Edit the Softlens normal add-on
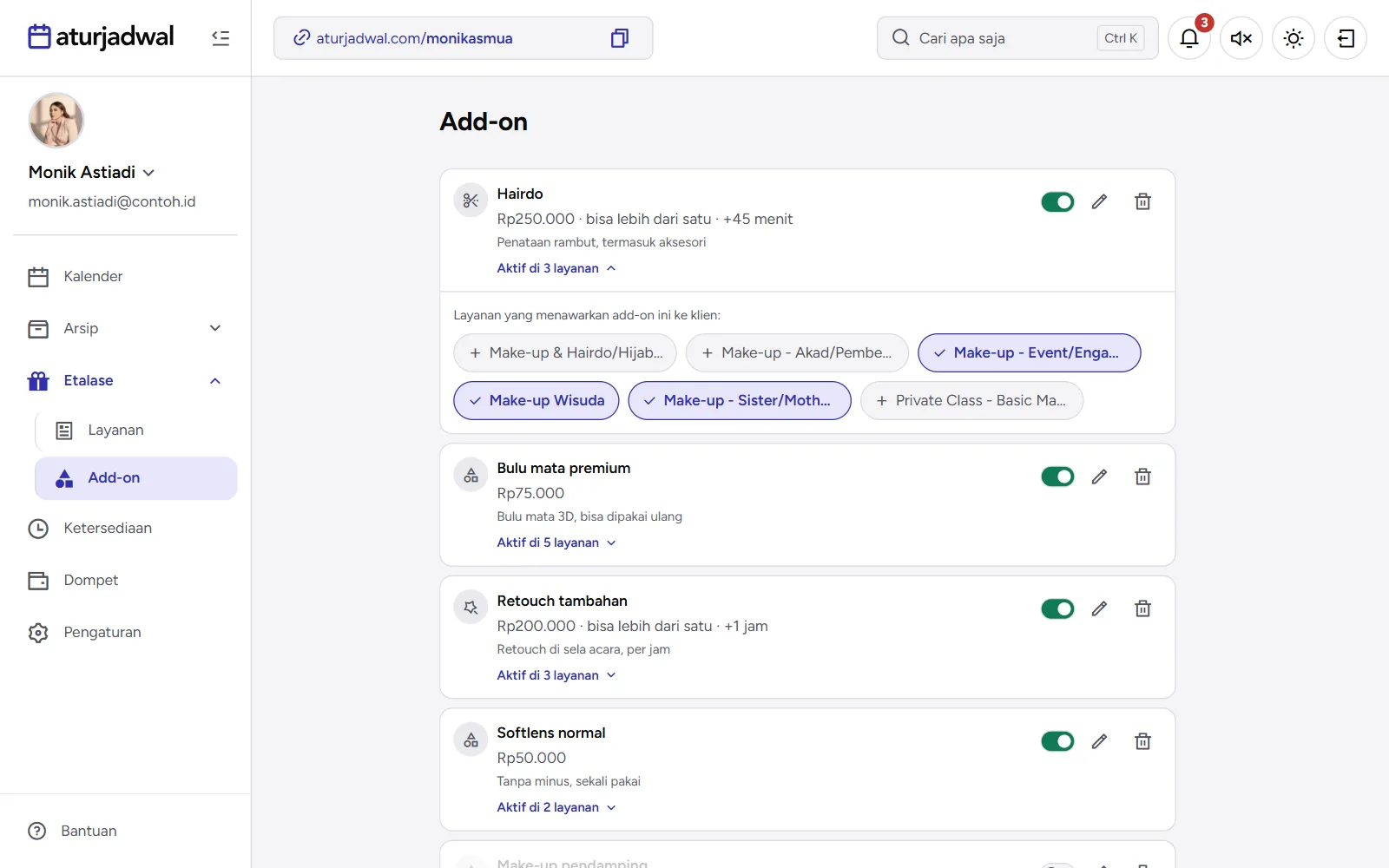 (x=1099, y=741)
